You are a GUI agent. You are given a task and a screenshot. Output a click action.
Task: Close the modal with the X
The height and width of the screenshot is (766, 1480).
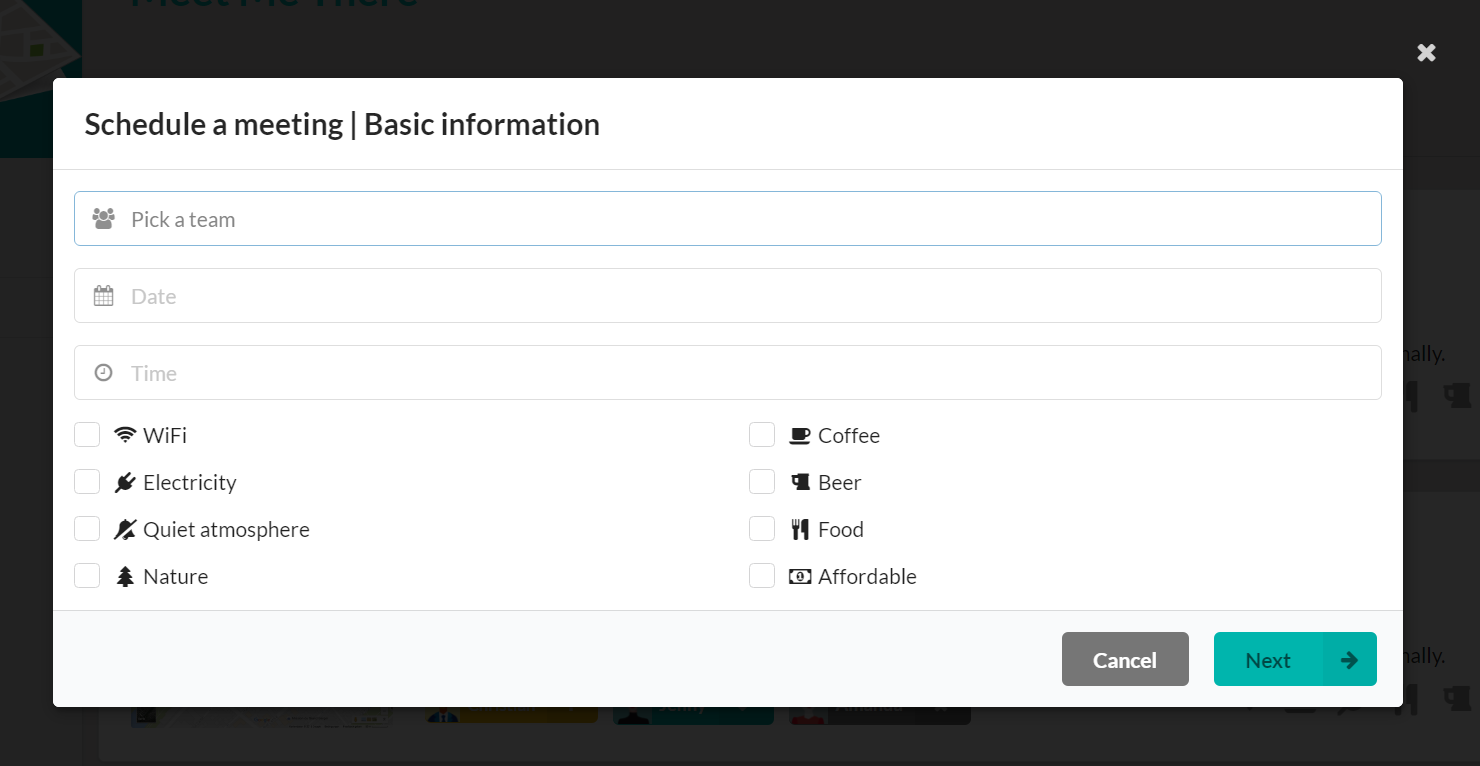(x=1427, y=52)
